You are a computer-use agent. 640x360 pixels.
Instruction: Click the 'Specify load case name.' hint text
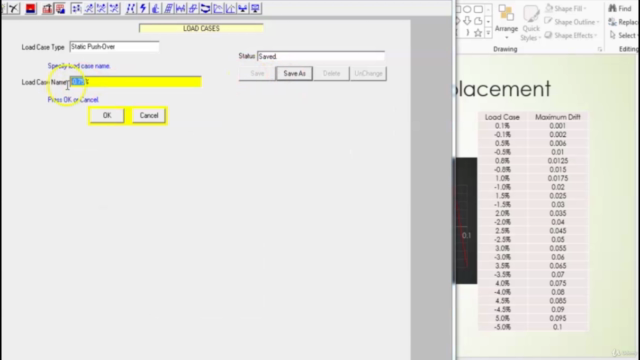[x=79, y=66]
